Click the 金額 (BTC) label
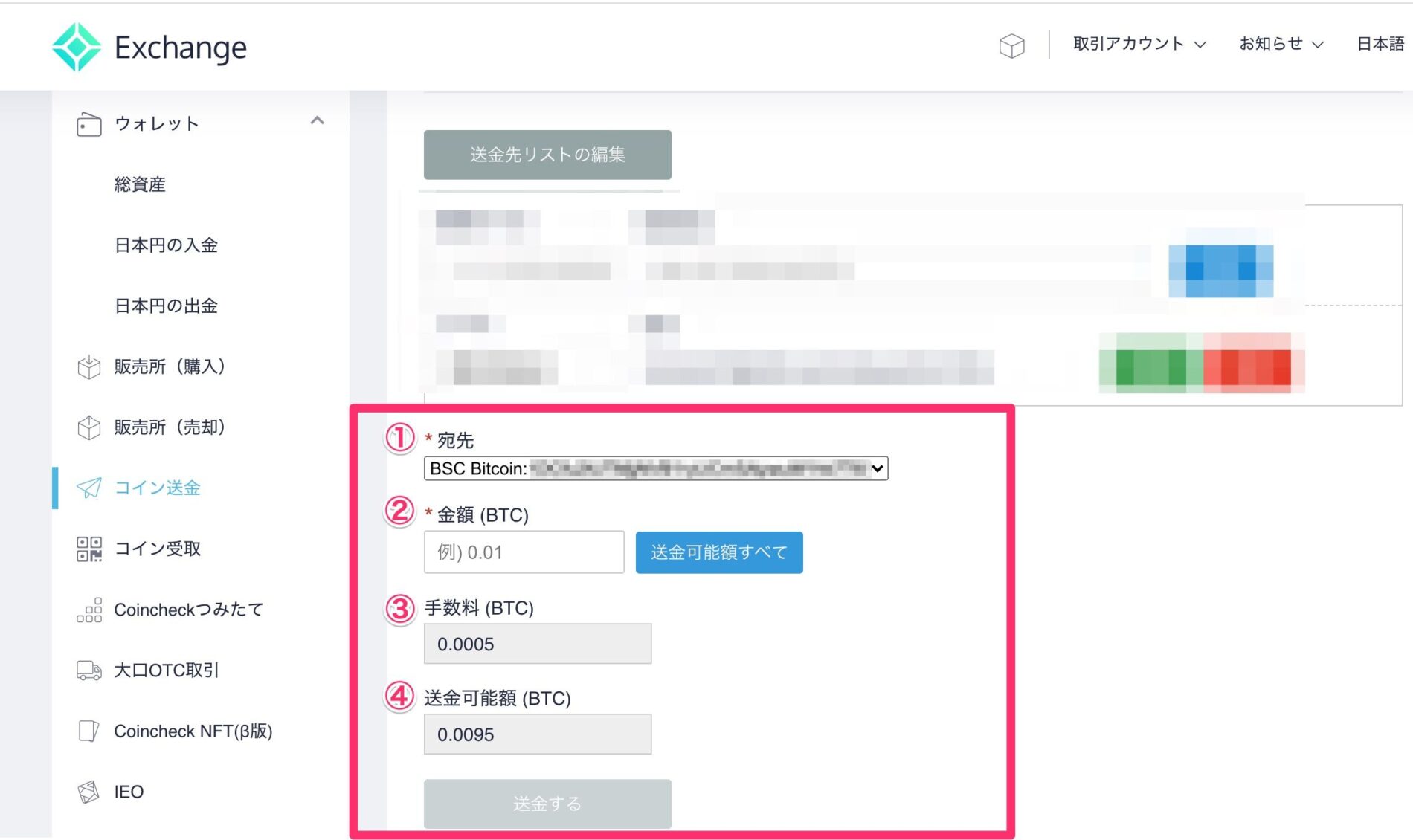This screenshot has height=840, width=1413. point(483,514)
